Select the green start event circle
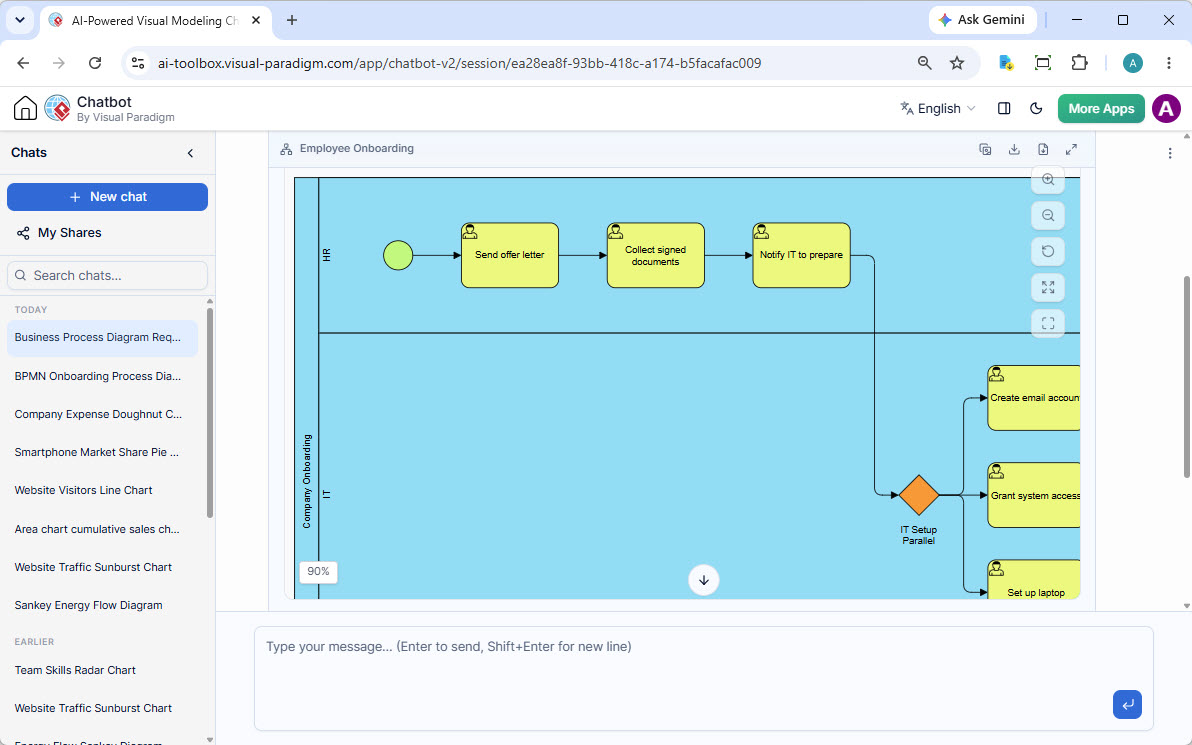Image resolution: width=1192 pixels, height=745 pixels. [x=398, y=255]
